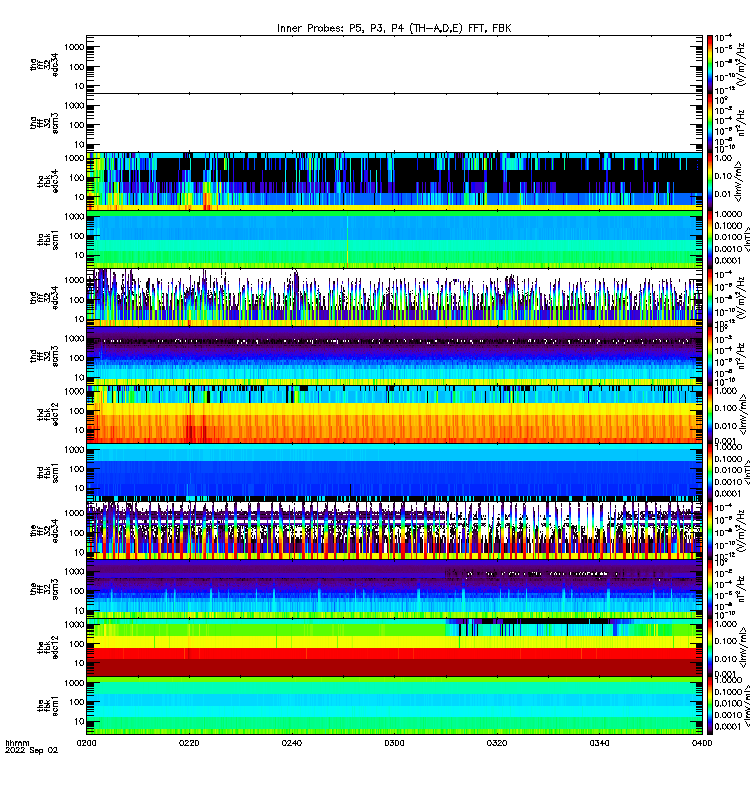The height and width of the screenshot is (800, 750).
Task: Click the '(V/m)²/Hz' unit label of top color bar
Action: click(741, 64)
